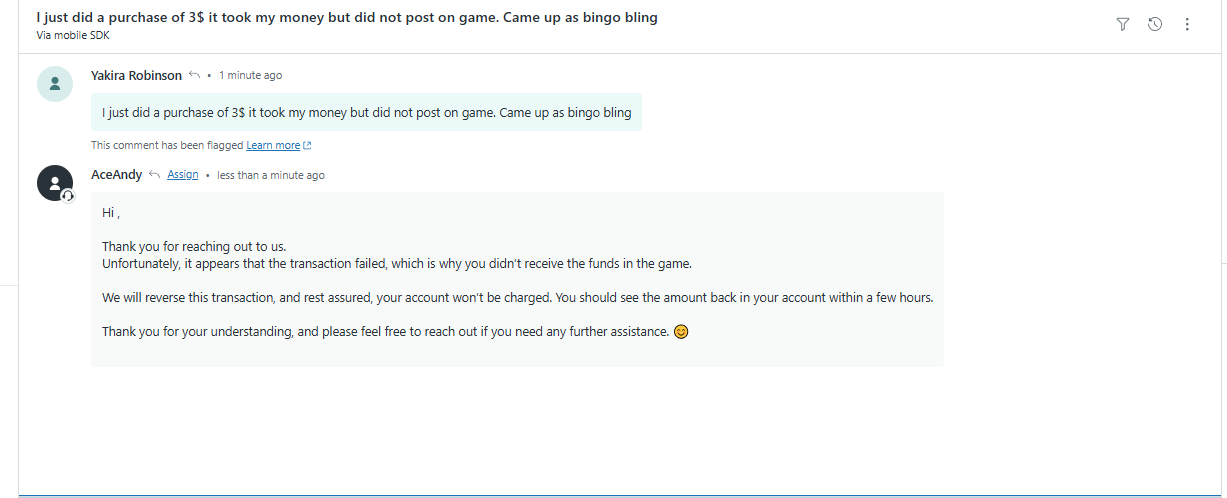Click headset badge on AceAndy's avatar
This screenshot has height=498, width=1227.
pos(68,196)
